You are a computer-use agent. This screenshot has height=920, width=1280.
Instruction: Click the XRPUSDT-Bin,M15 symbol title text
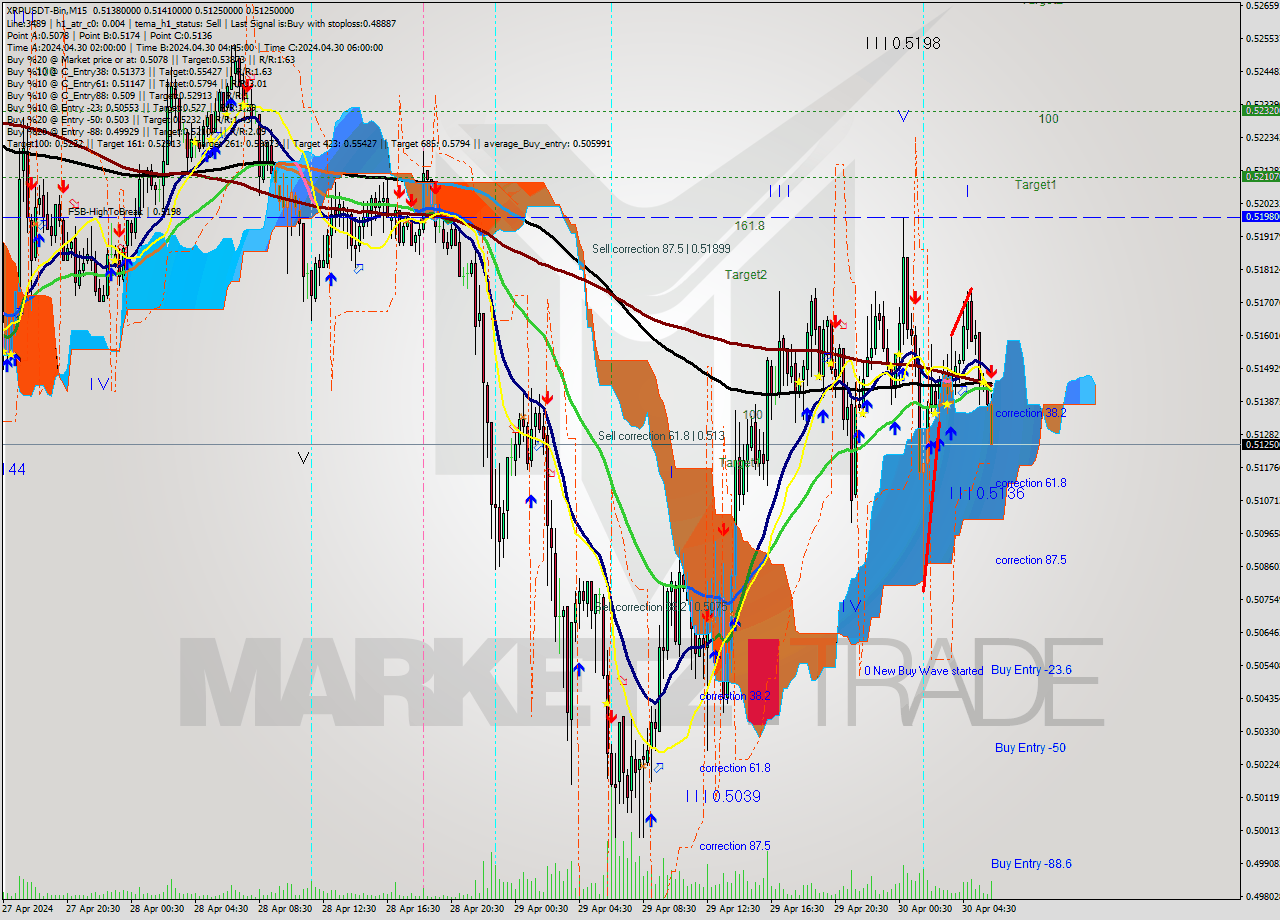(x=45, y=10)
